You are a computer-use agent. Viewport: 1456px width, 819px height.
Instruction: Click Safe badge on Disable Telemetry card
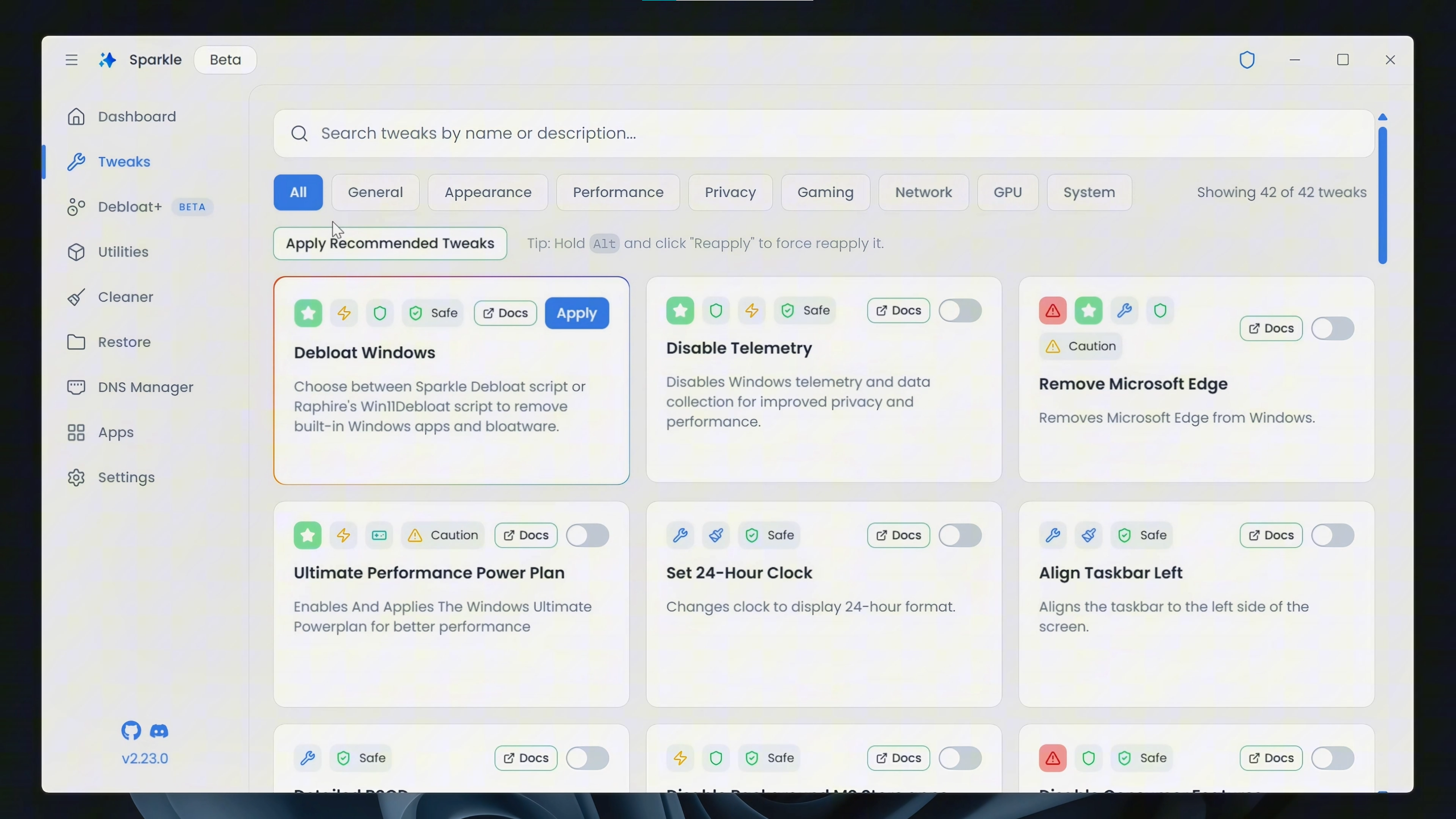pyautogui.click(x=805, y=311)
